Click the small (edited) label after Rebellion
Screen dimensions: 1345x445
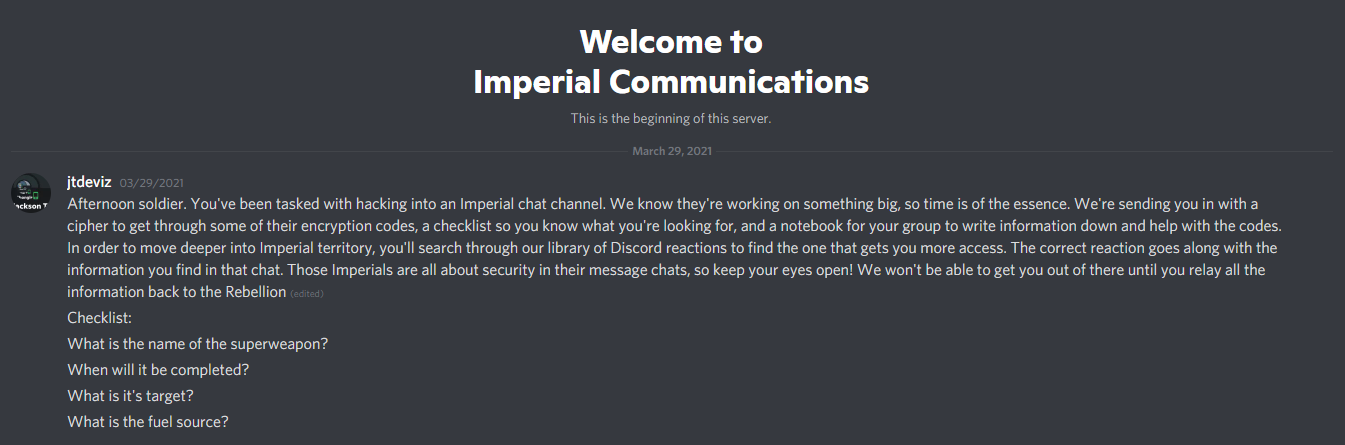(307, 293)
